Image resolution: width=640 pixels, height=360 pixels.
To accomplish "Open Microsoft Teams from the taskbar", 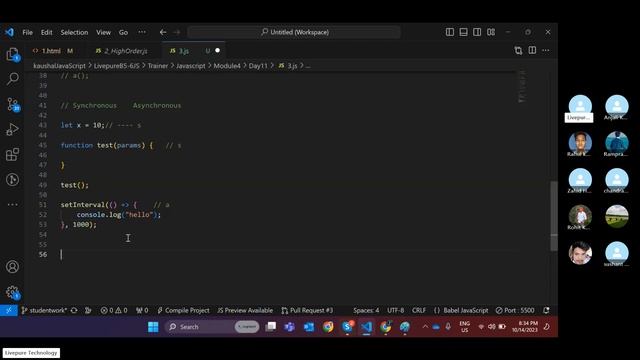I will pos(289,327).
